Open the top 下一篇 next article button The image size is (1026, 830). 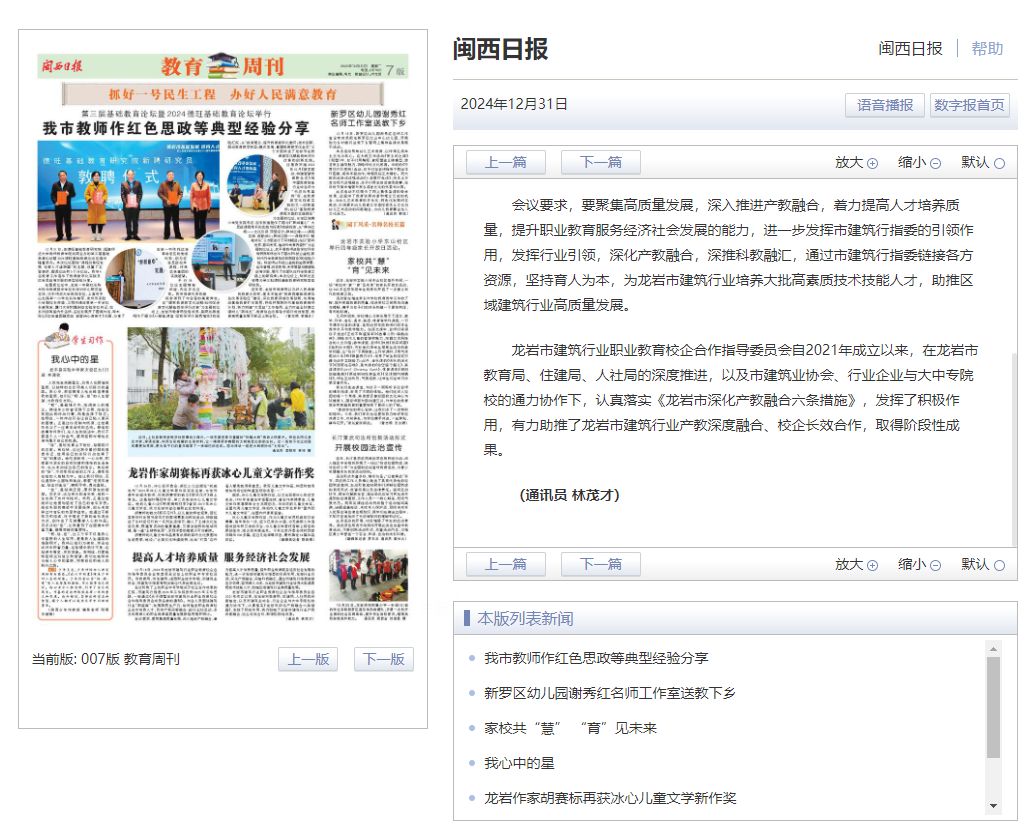click(600, 162)
